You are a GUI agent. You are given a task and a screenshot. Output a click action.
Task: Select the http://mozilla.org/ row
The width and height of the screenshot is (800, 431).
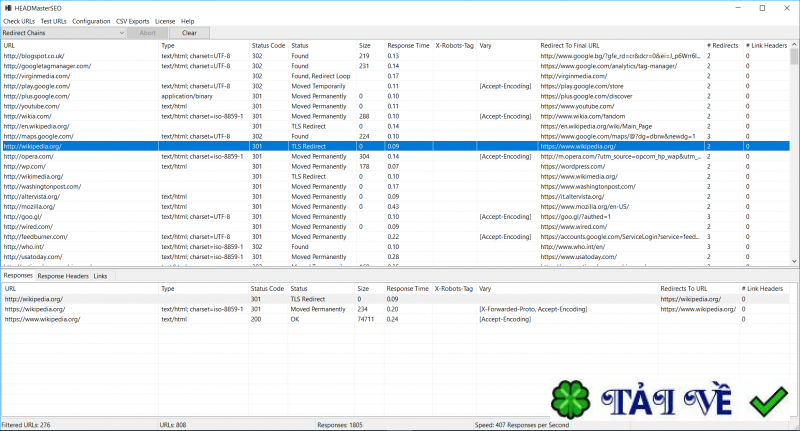(x=395, y=207)
